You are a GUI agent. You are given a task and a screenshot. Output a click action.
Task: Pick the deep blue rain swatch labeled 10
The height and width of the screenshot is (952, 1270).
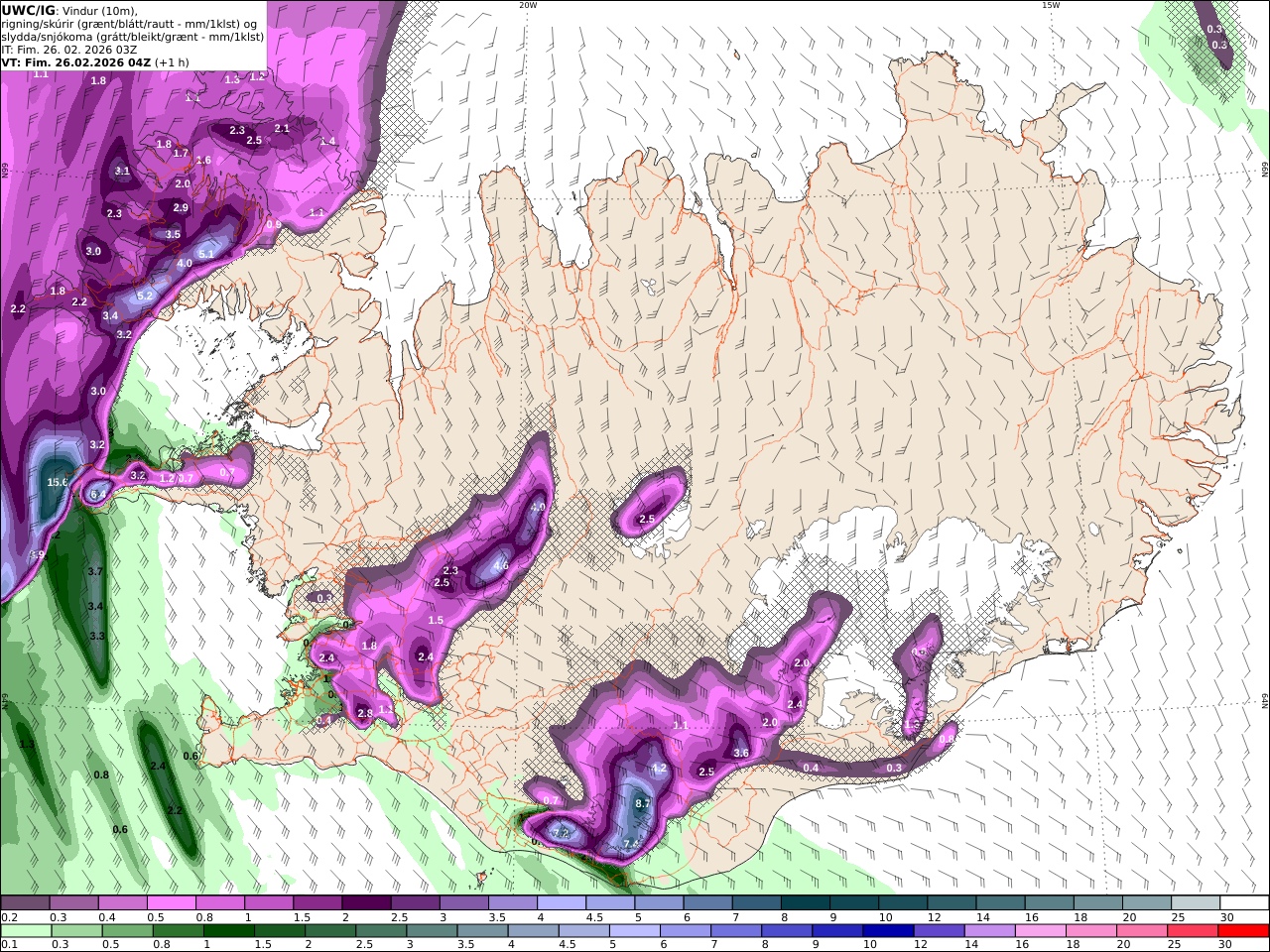[x=887, y=931]
